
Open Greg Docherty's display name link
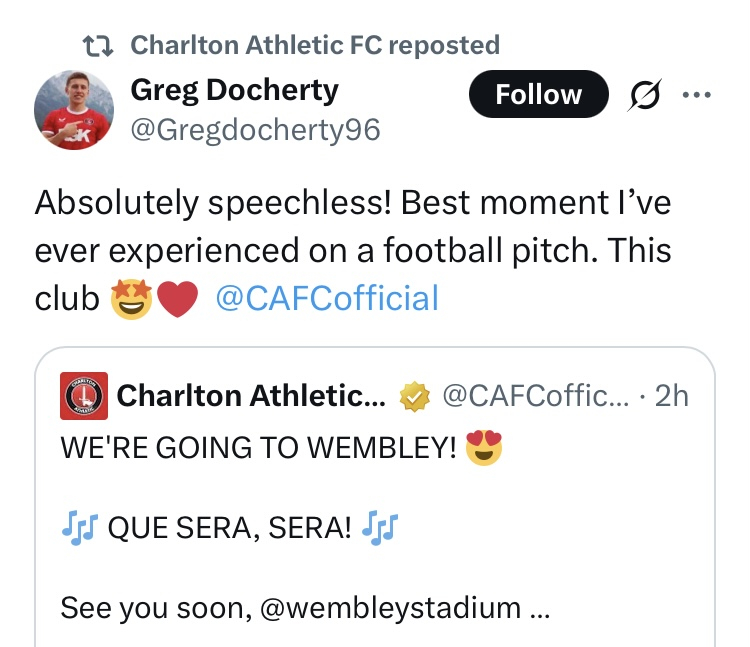click(x=235, y=90)
